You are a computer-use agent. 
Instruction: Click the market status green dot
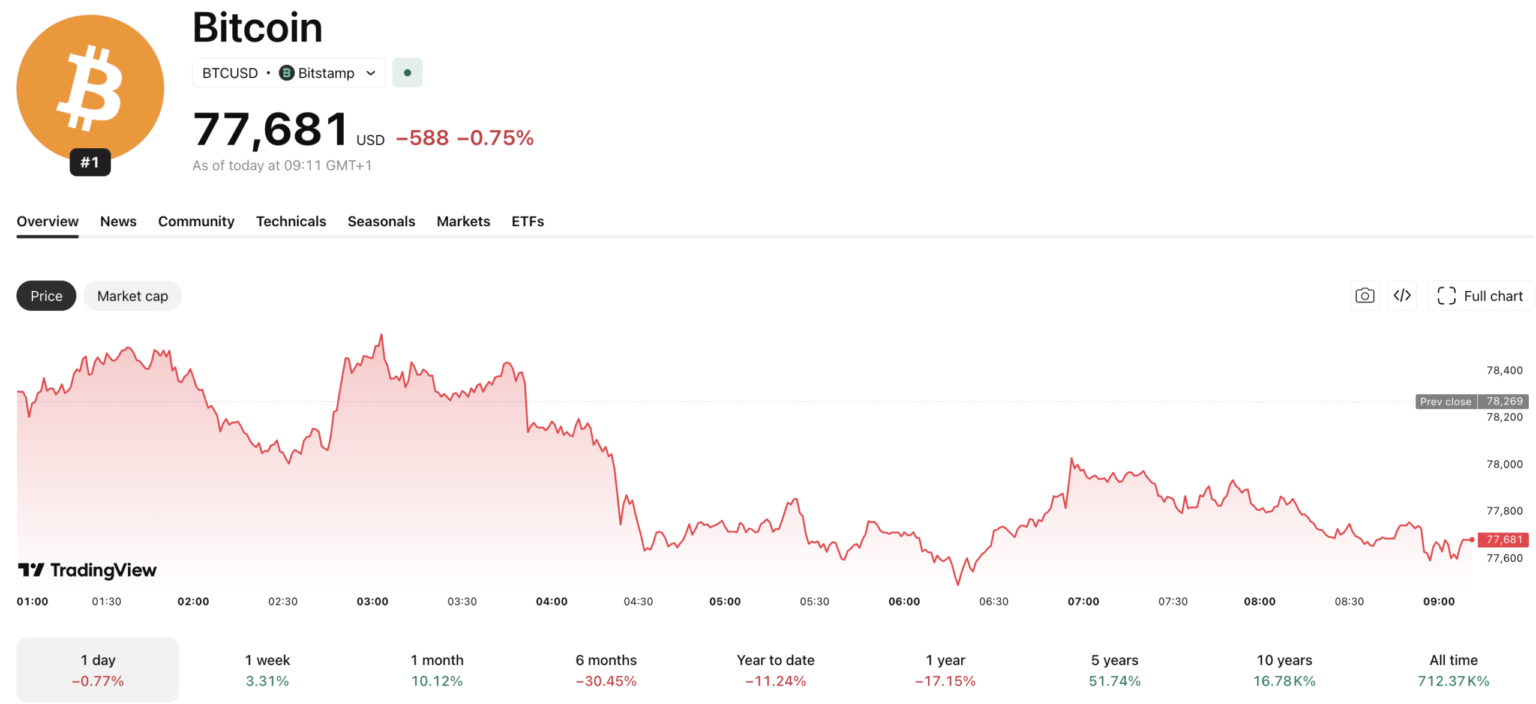coord(407,72)
